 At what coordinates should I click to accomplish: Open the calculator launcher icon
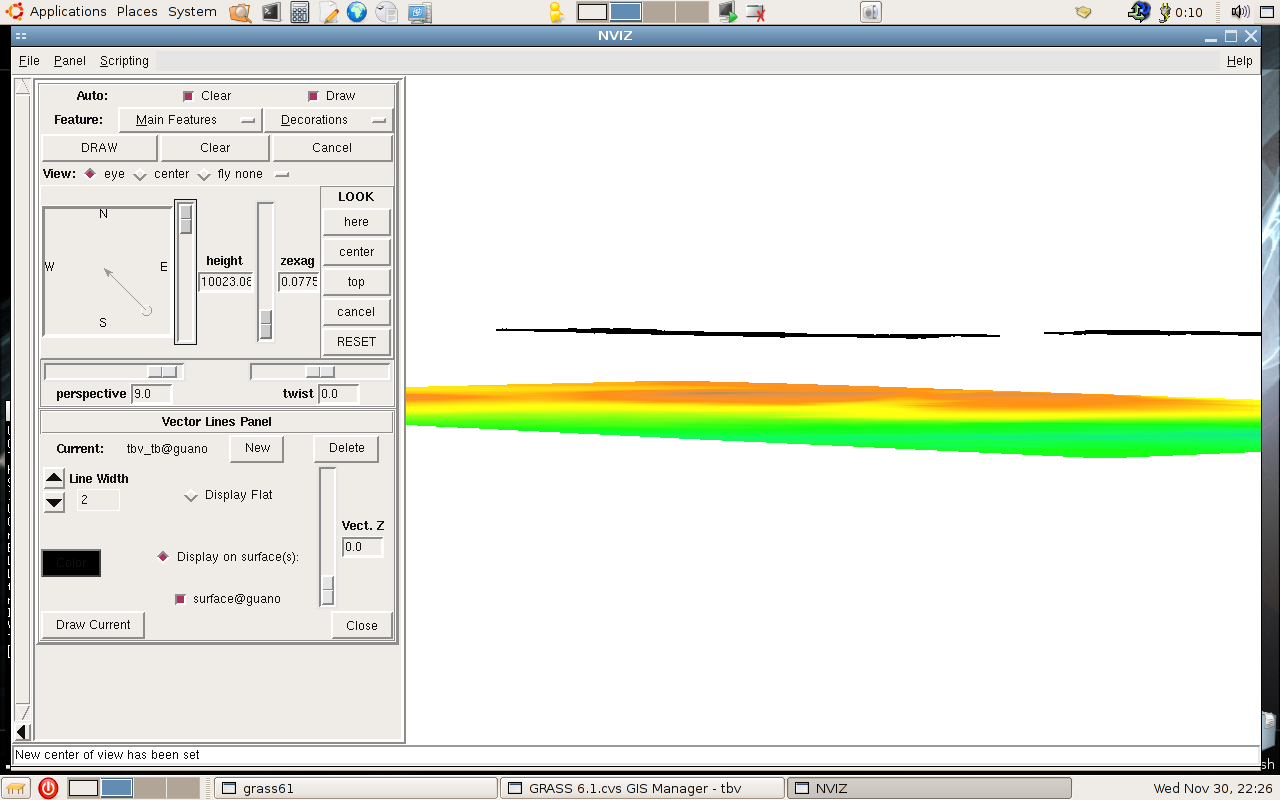coord(300,13)
